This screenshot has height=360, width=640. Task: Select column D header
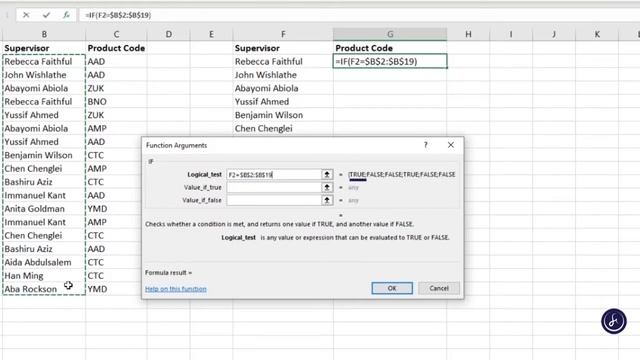click(168, 34)
